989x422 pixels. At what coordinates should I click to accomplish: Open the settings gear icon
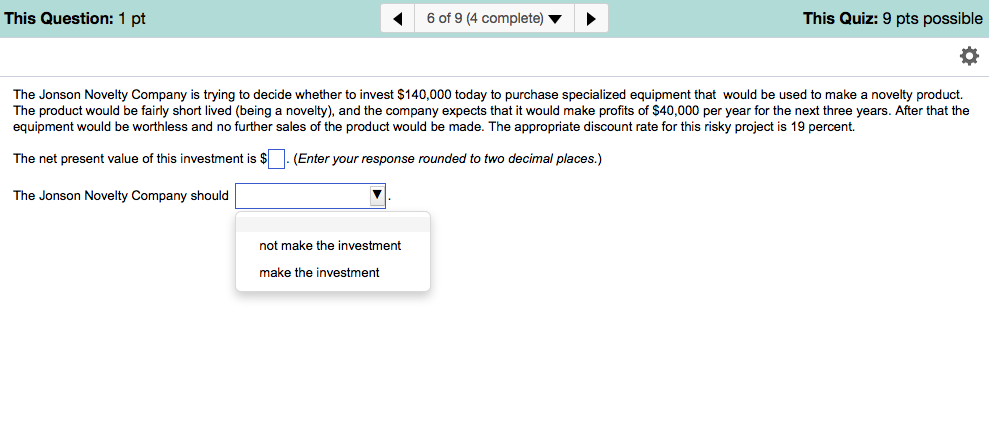(x=968, y=56)
